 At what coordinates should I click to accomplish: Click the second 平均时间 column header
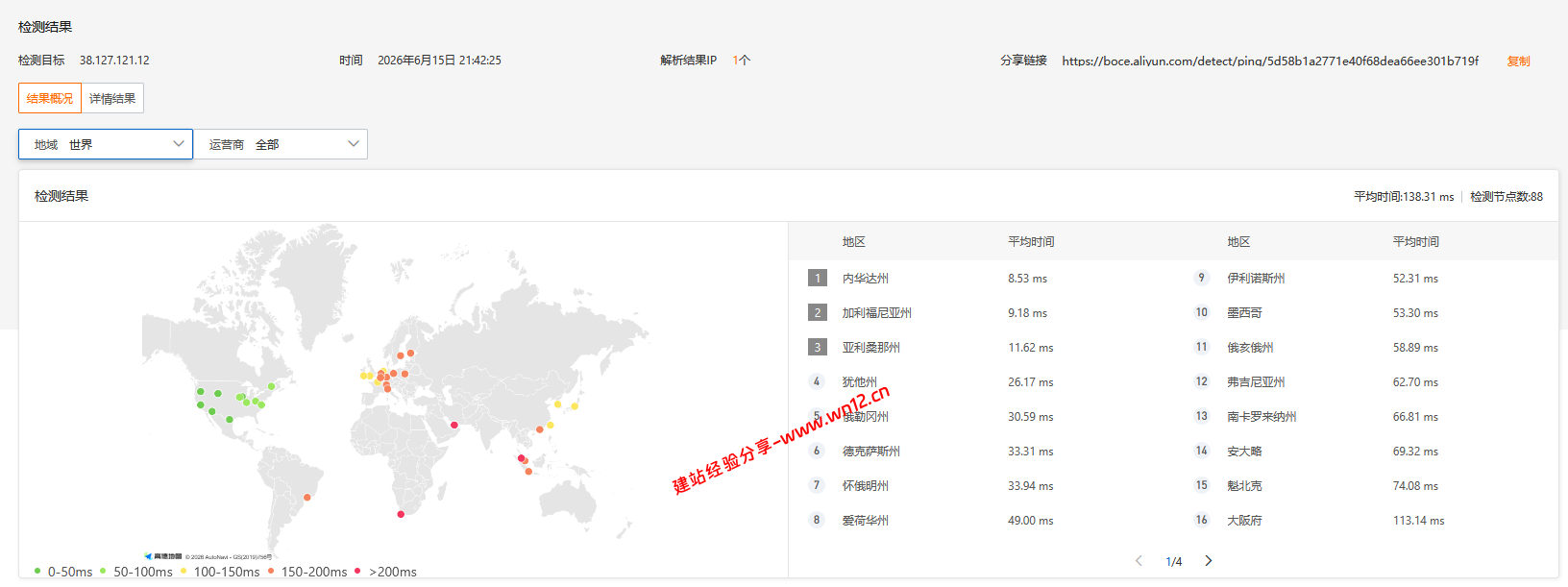click(1415, 241)
